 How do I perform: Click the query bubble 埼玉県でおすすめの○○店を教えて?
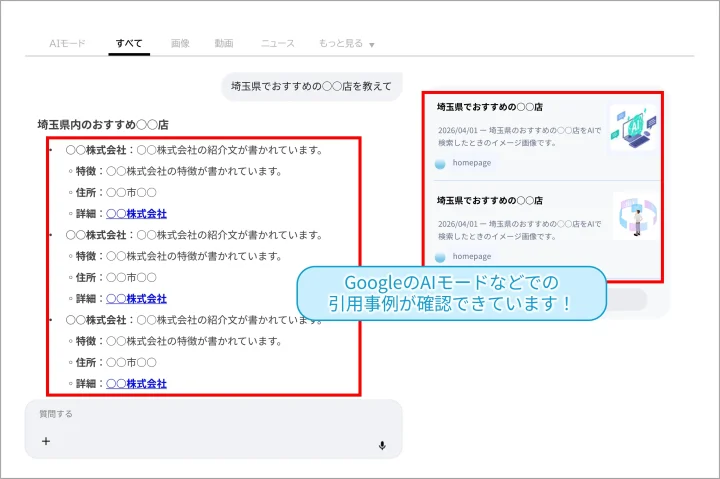[x=312, y=86]
